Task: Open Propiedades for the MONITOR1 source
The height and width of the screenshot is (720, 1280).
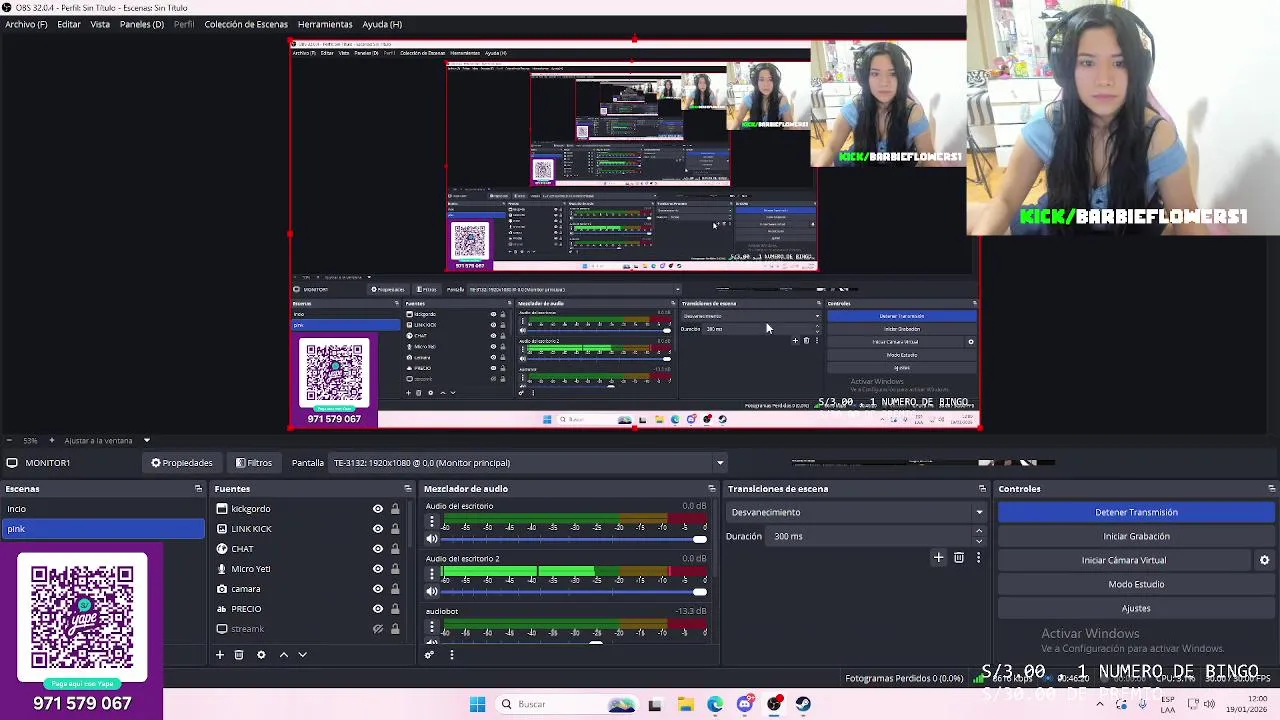Action: [x=182, y=463]
